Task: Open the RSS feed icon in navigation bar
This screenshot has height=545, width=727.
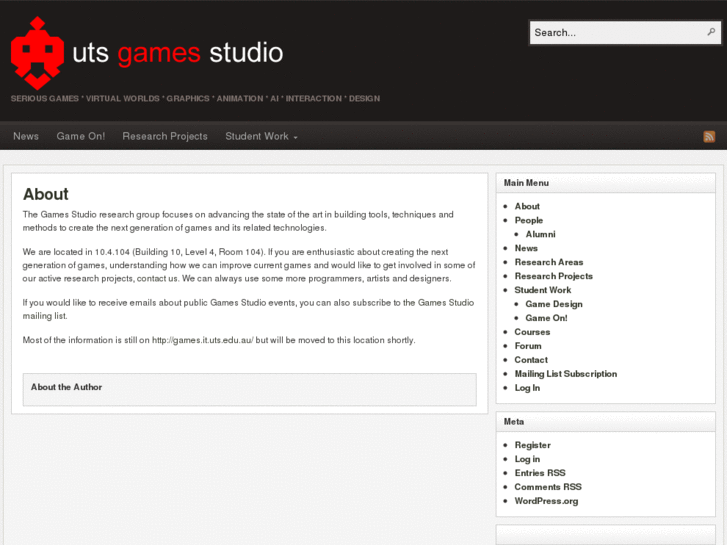Action: [x=709, y=136]
